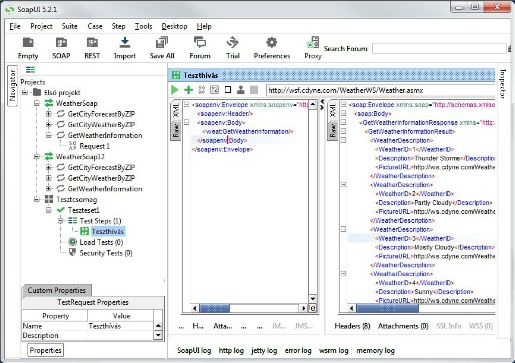Viewport: 515px width, 363px height.
Task: Click the gray cancel-request icon
Action: tap(254, 90)
